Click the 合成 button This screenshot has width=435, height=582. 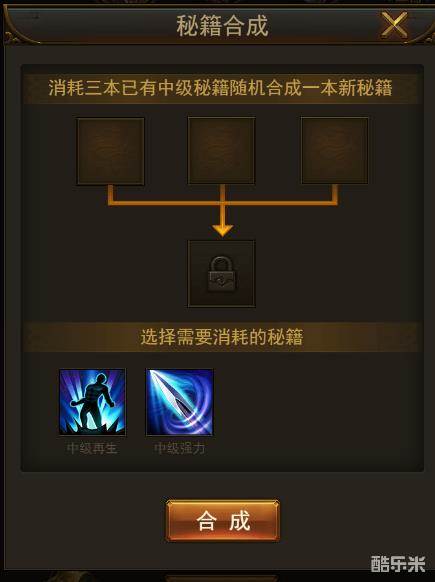(222, 521)
